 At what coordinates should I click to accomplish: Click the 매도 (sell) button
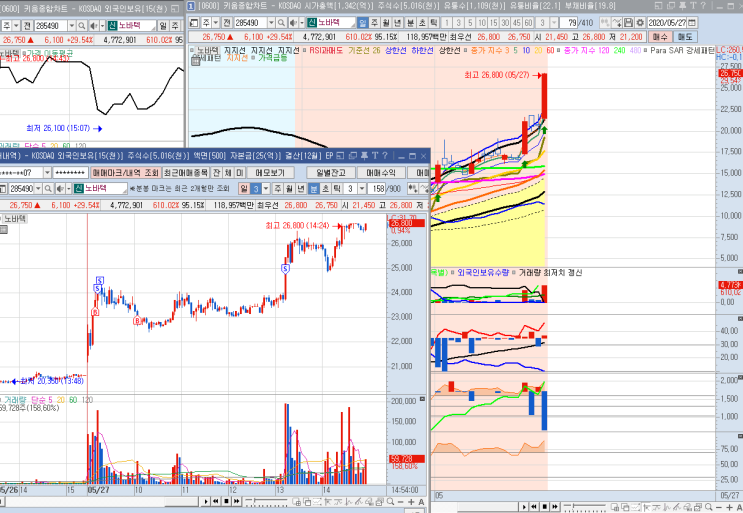pos(685,36)
